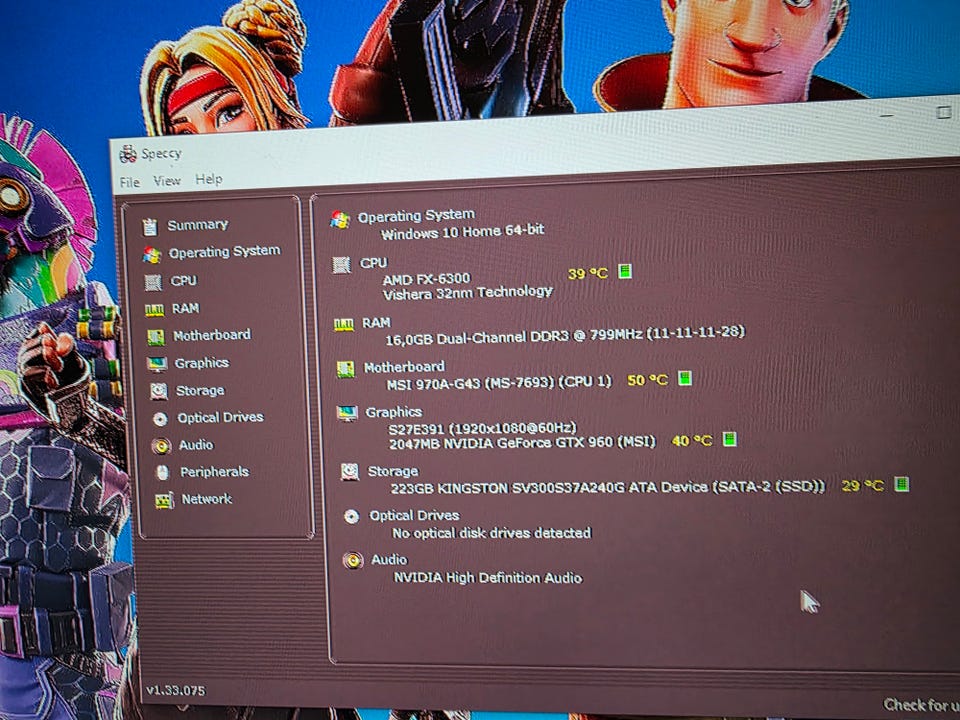Open the Network section in sidebar

click(206, 499)
